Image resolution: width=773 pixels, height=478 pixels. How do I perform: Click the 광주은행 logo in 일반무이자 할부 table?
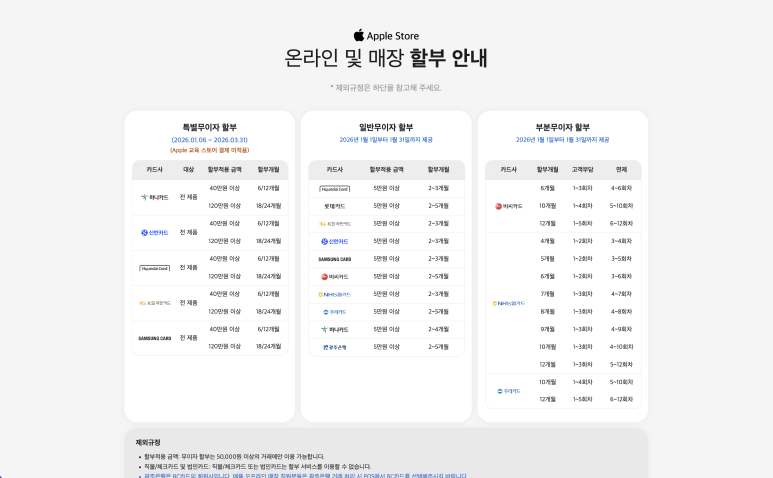pyautogui.click(x=335, y=347)
